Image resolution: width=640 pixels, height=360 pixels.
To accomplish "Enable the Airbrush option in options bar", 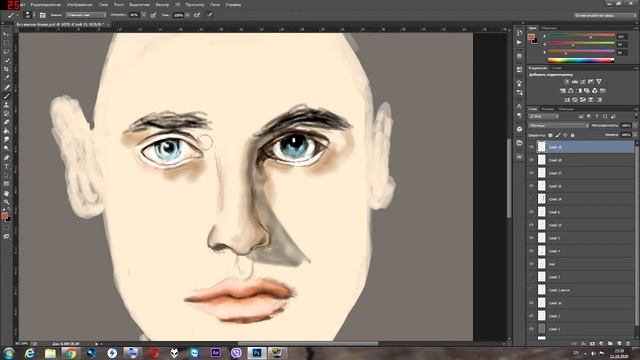I will 197,15.
